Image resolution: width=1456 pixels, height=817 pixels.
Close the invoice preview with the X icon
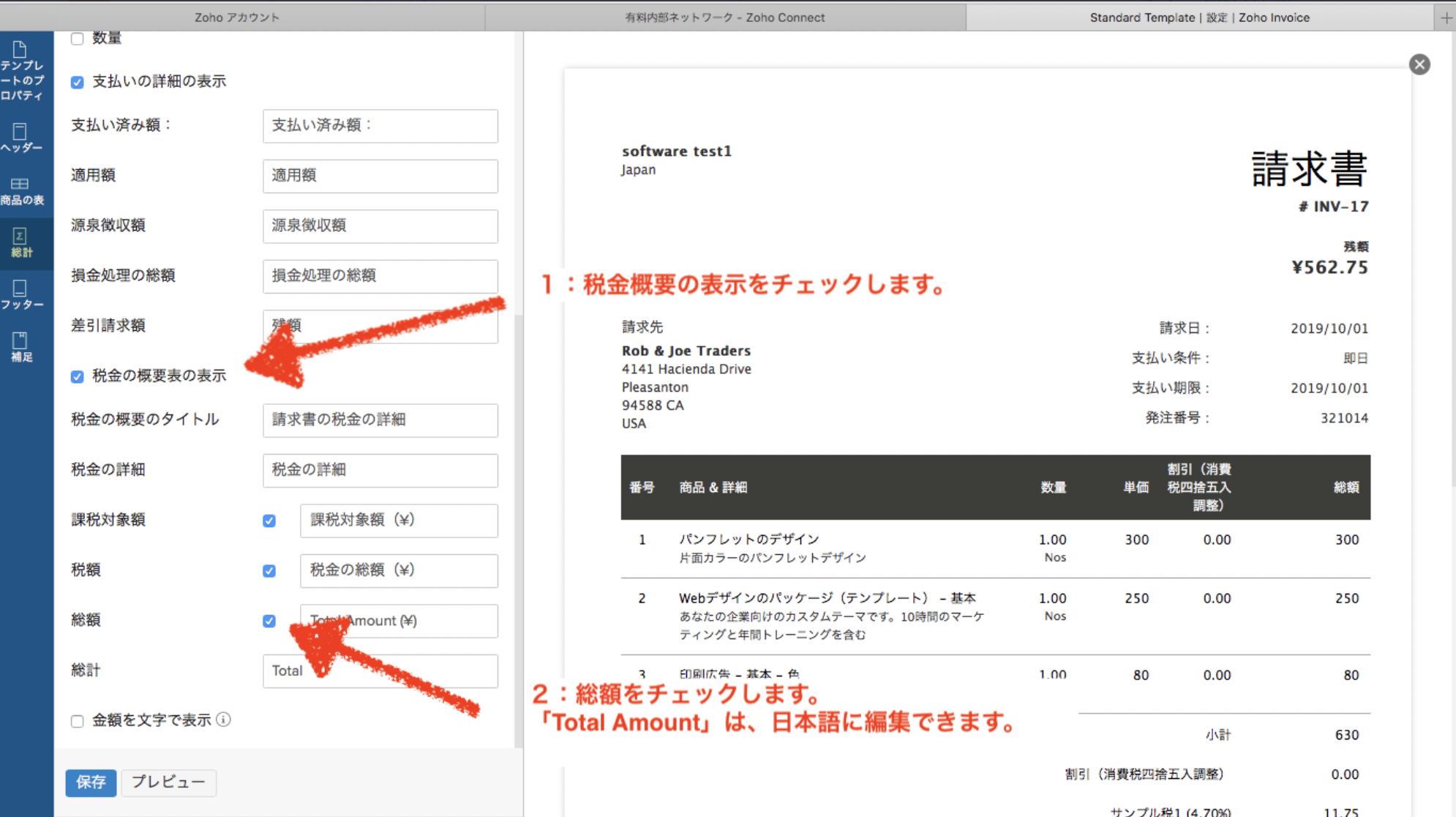click(x=1419, y=64)
